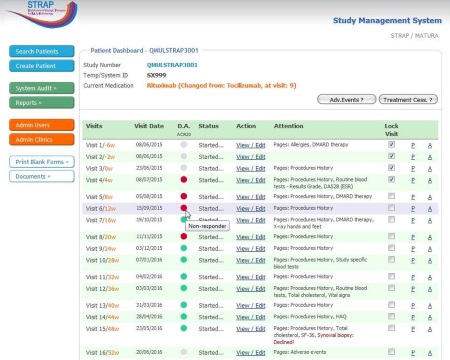Click the A icon in the Visit 6 row

[x=430, y=209]
